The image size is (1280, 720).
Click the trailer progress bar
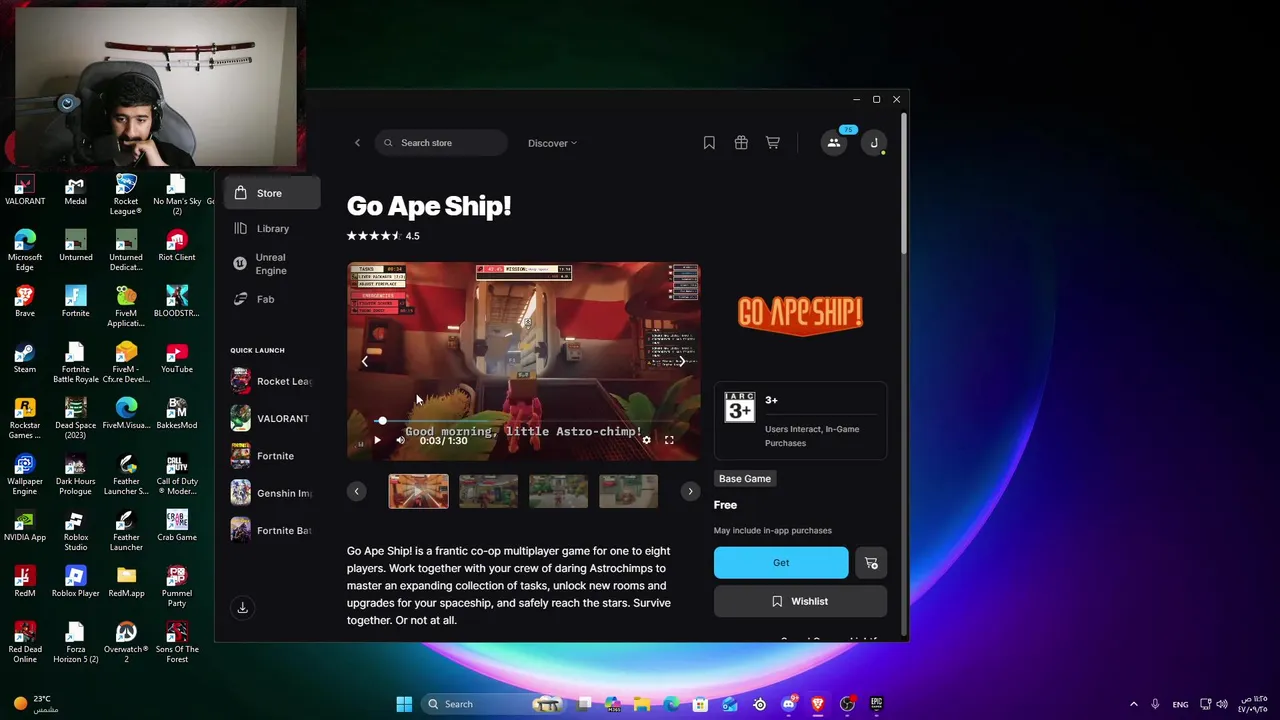pos(523,421)
